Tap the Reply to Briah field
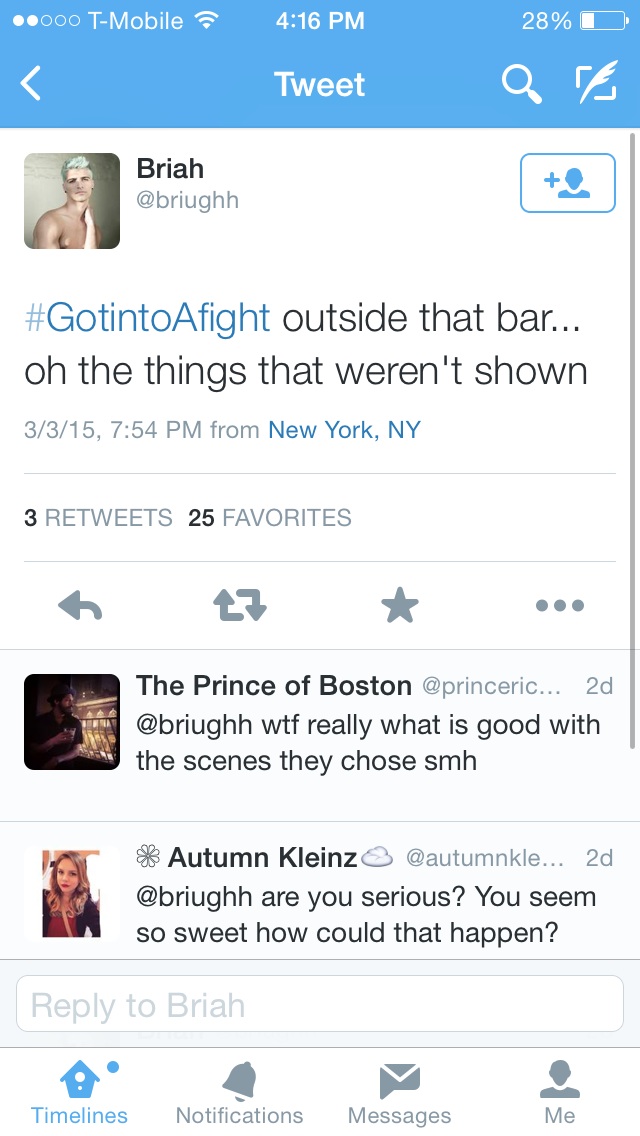 pos(320,1004)
